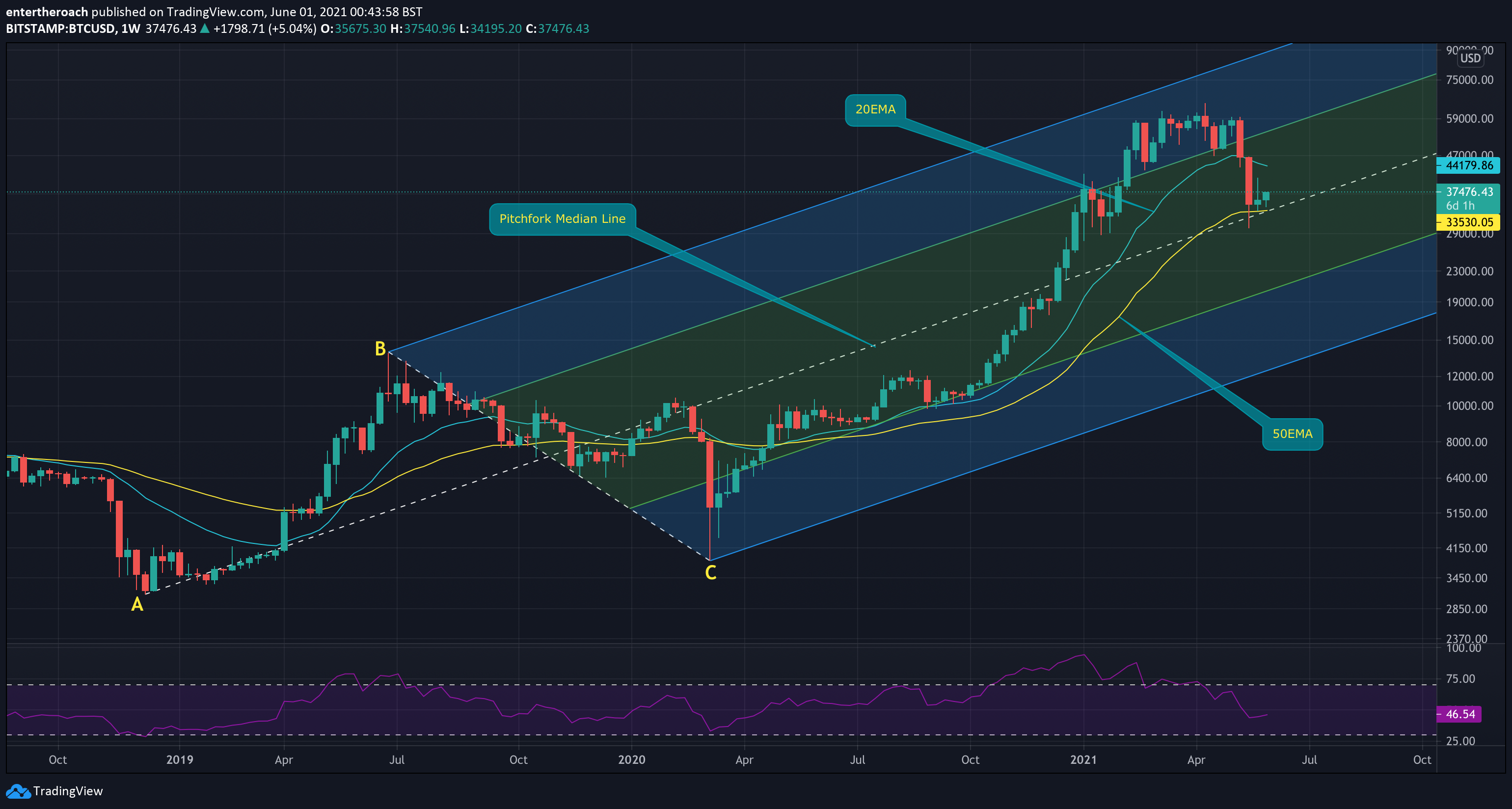
Task: Click the 10000.00 price axis label
Action: coord(1470,405)
